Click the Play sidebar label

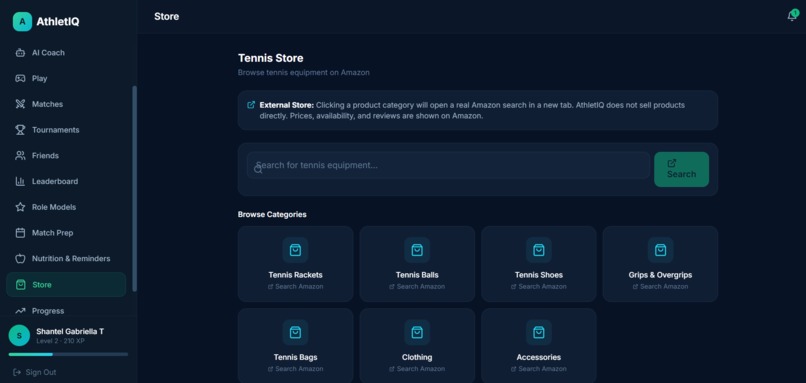tap(40, 78)
